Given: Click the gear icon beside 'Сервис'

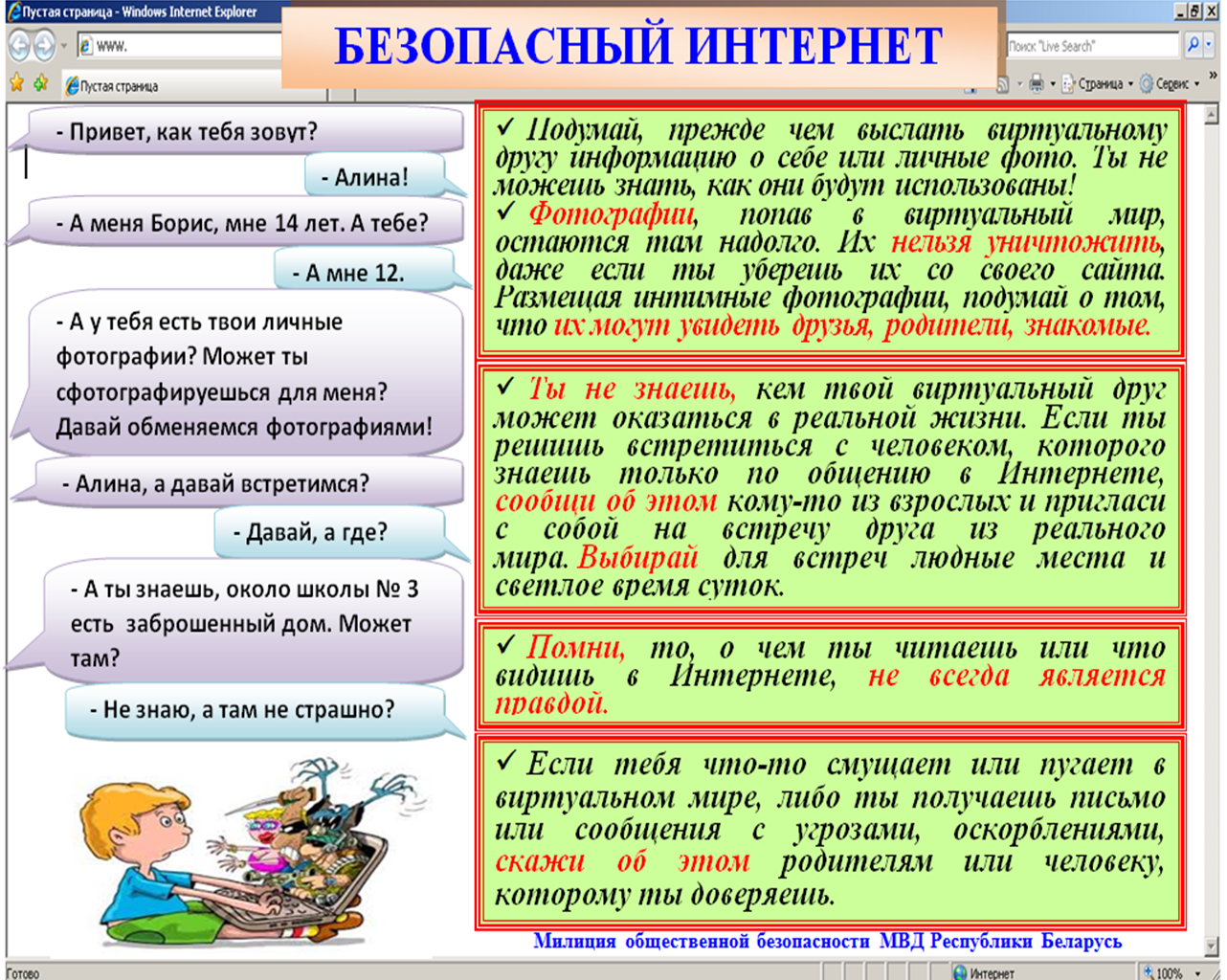Looking at the screenshot, I should [x=1147, y=84].
